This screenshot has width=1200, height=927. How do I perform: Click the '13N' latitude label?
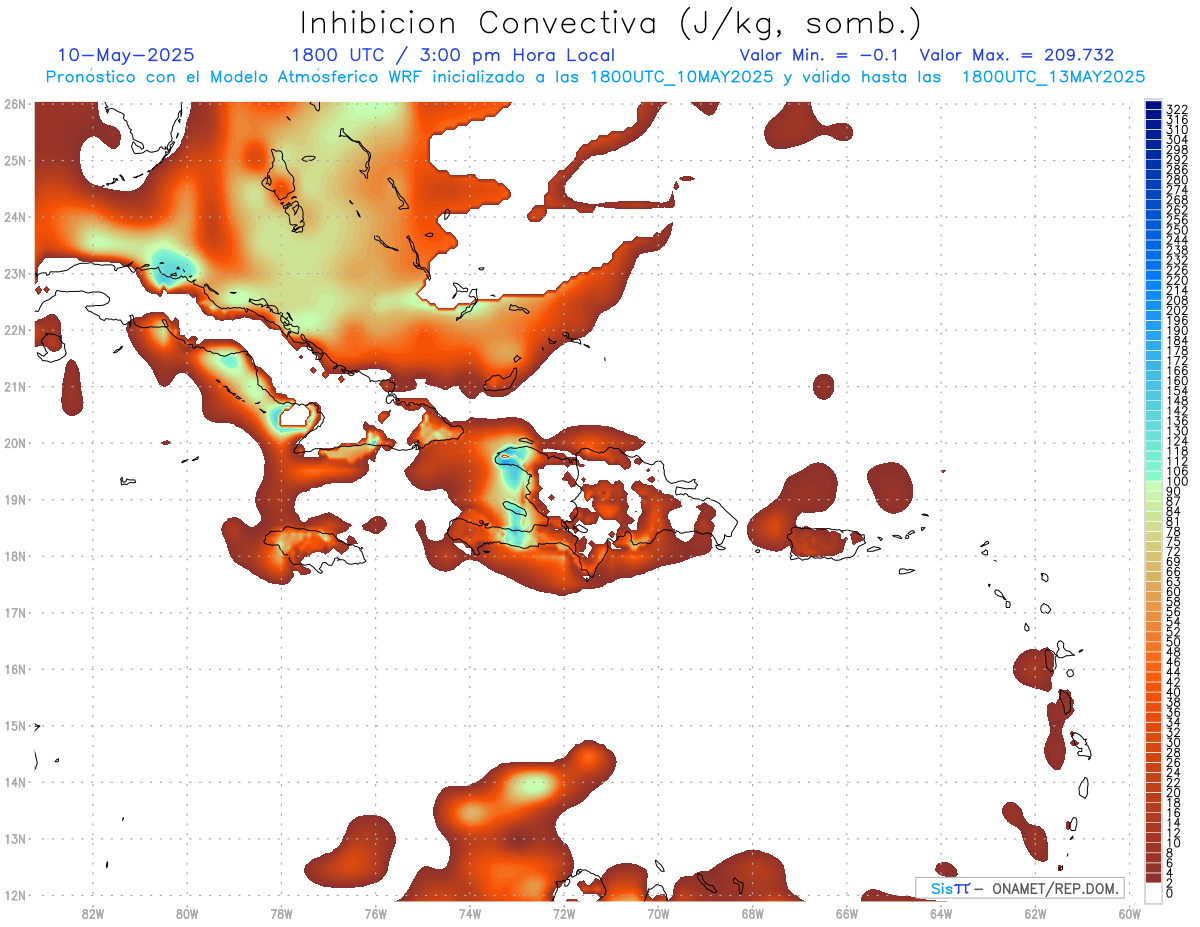tap(15, 839)
